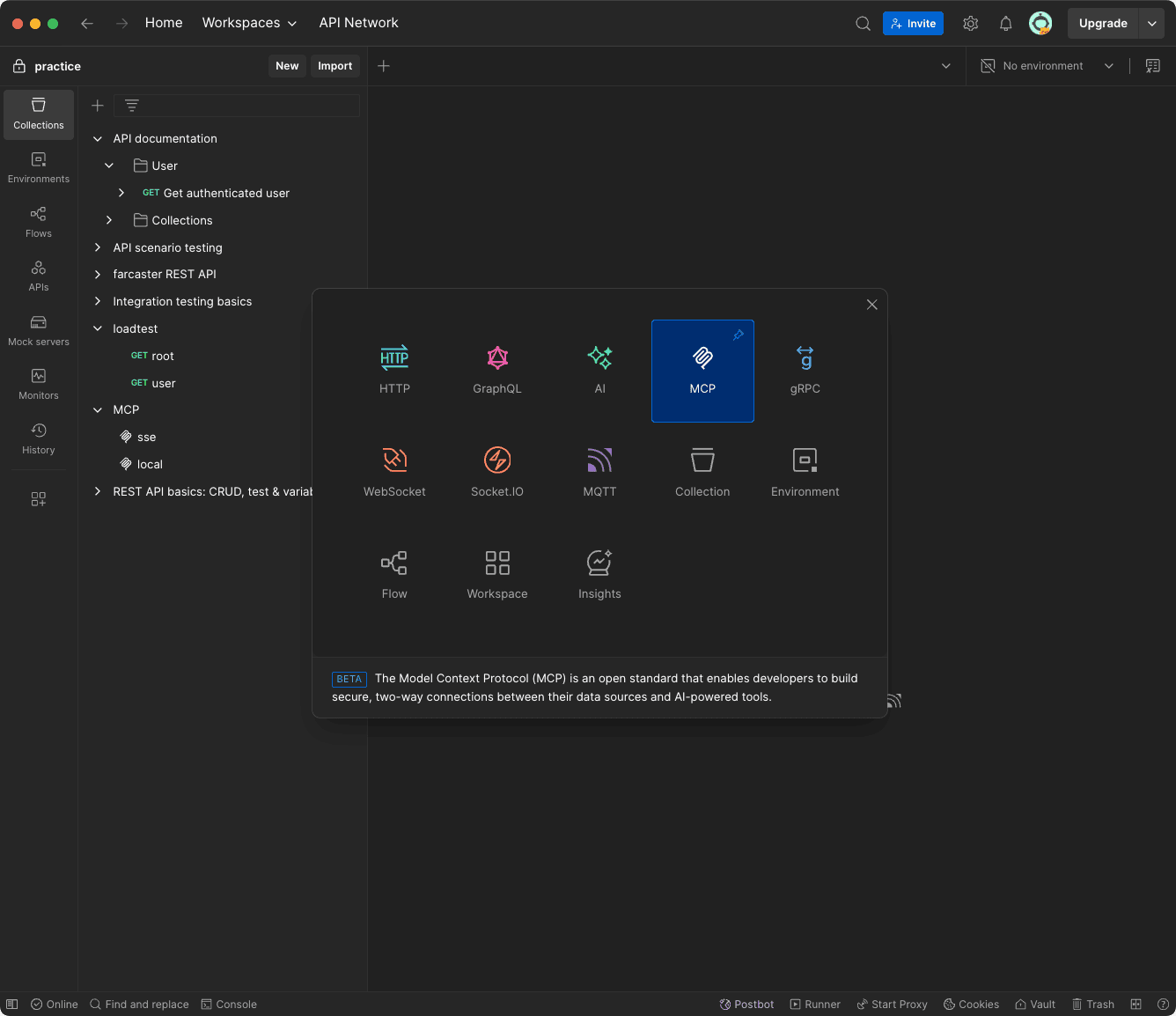1176x1016 pixels.
Task: Click the Import button
Action: pyautogui.click(x=335, y=66)
